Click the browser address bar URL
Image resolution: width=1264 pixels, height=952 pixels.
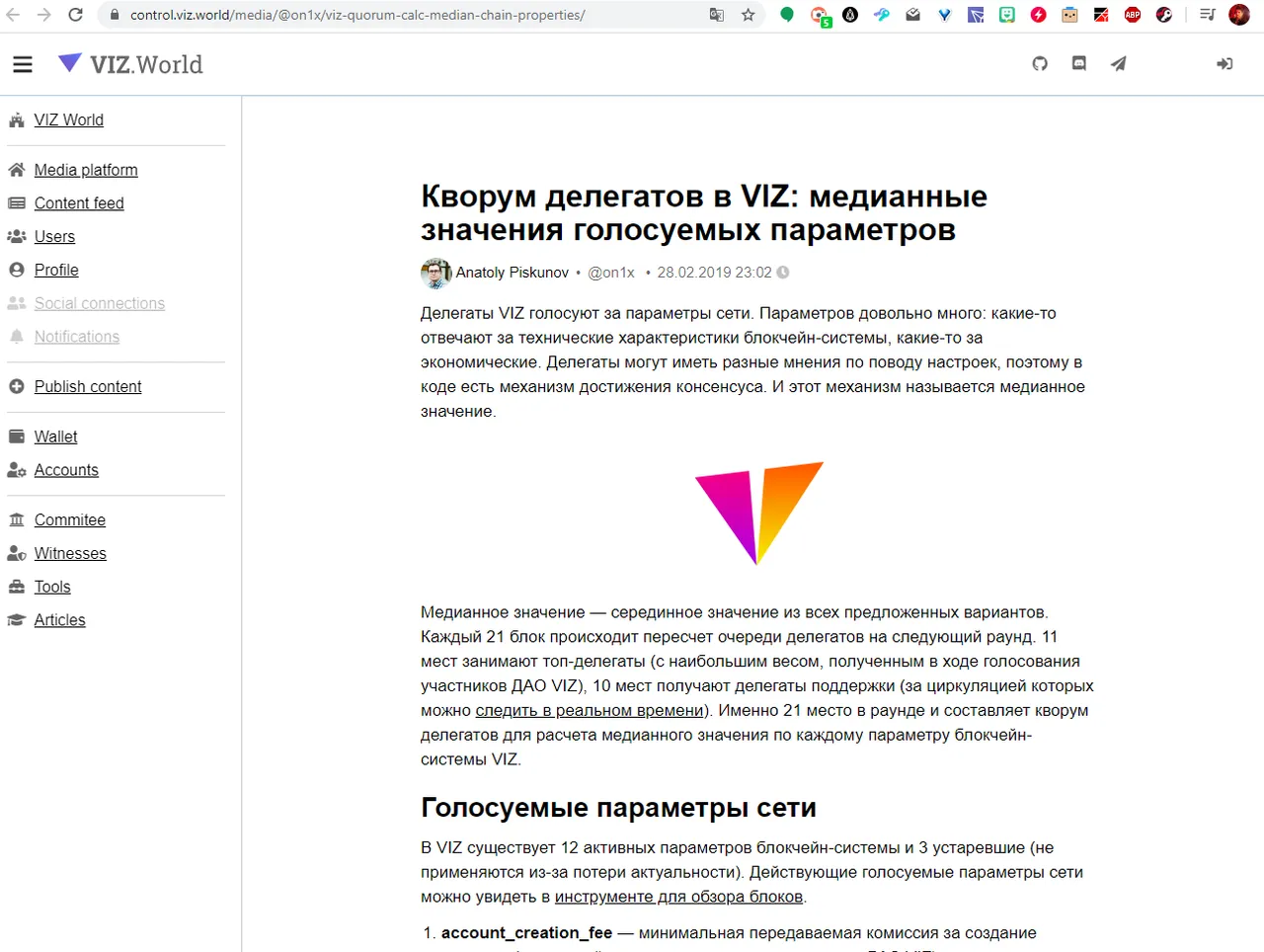(357, 15)
